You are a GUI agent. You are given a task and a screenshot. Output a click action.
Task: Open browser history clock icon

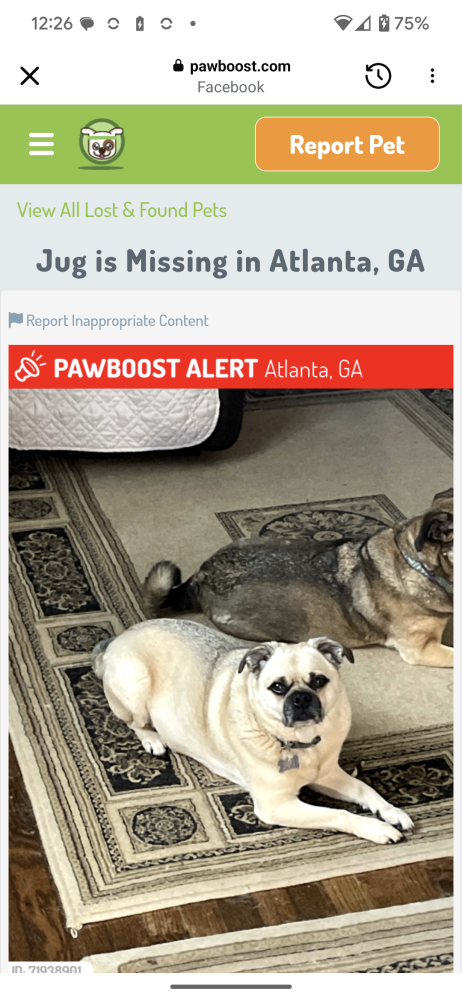tap(378, 77)
